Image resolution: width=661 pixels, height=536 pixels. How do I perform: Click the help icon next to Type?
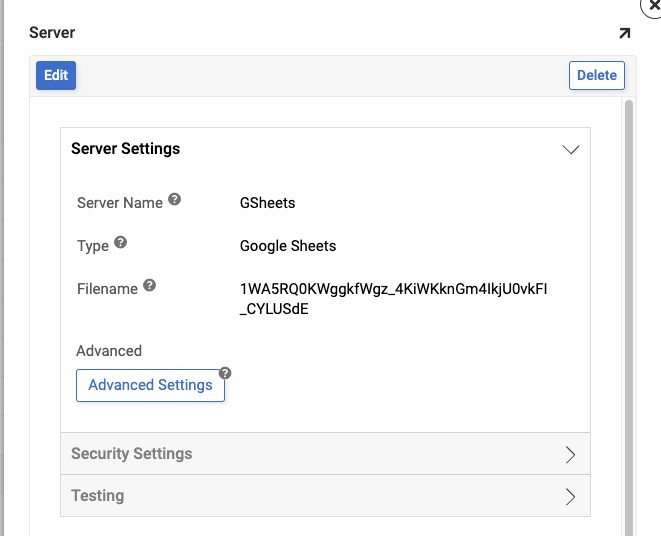tap(121, 243)
